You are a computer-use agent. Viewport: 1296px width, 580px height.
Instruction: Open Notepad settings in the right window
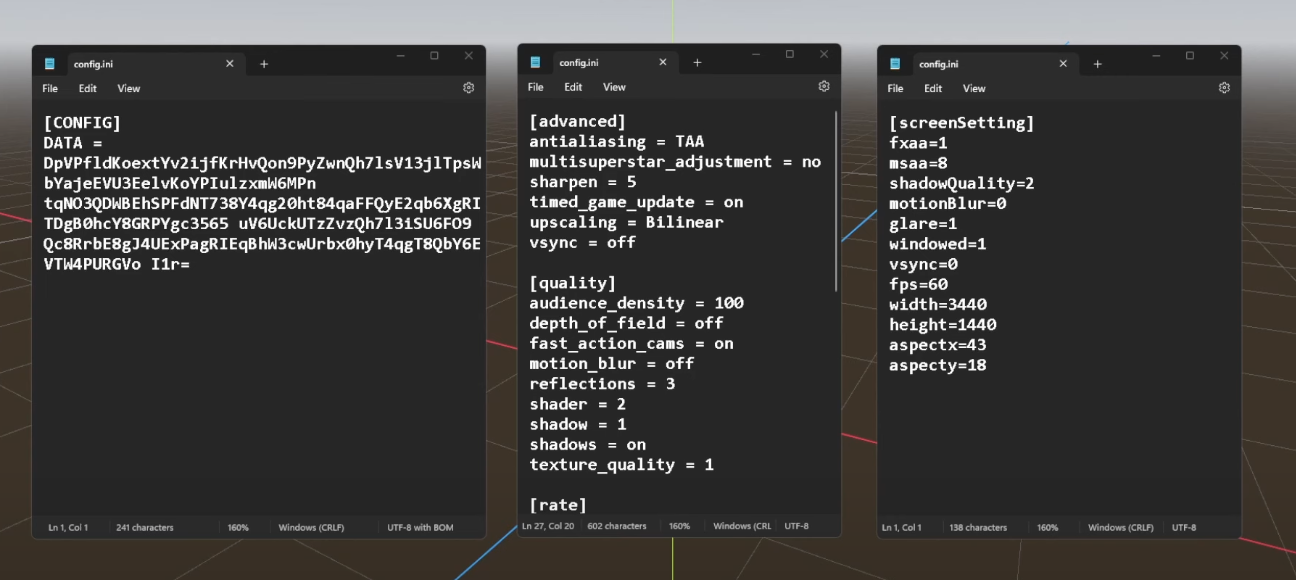(1224, 88)
